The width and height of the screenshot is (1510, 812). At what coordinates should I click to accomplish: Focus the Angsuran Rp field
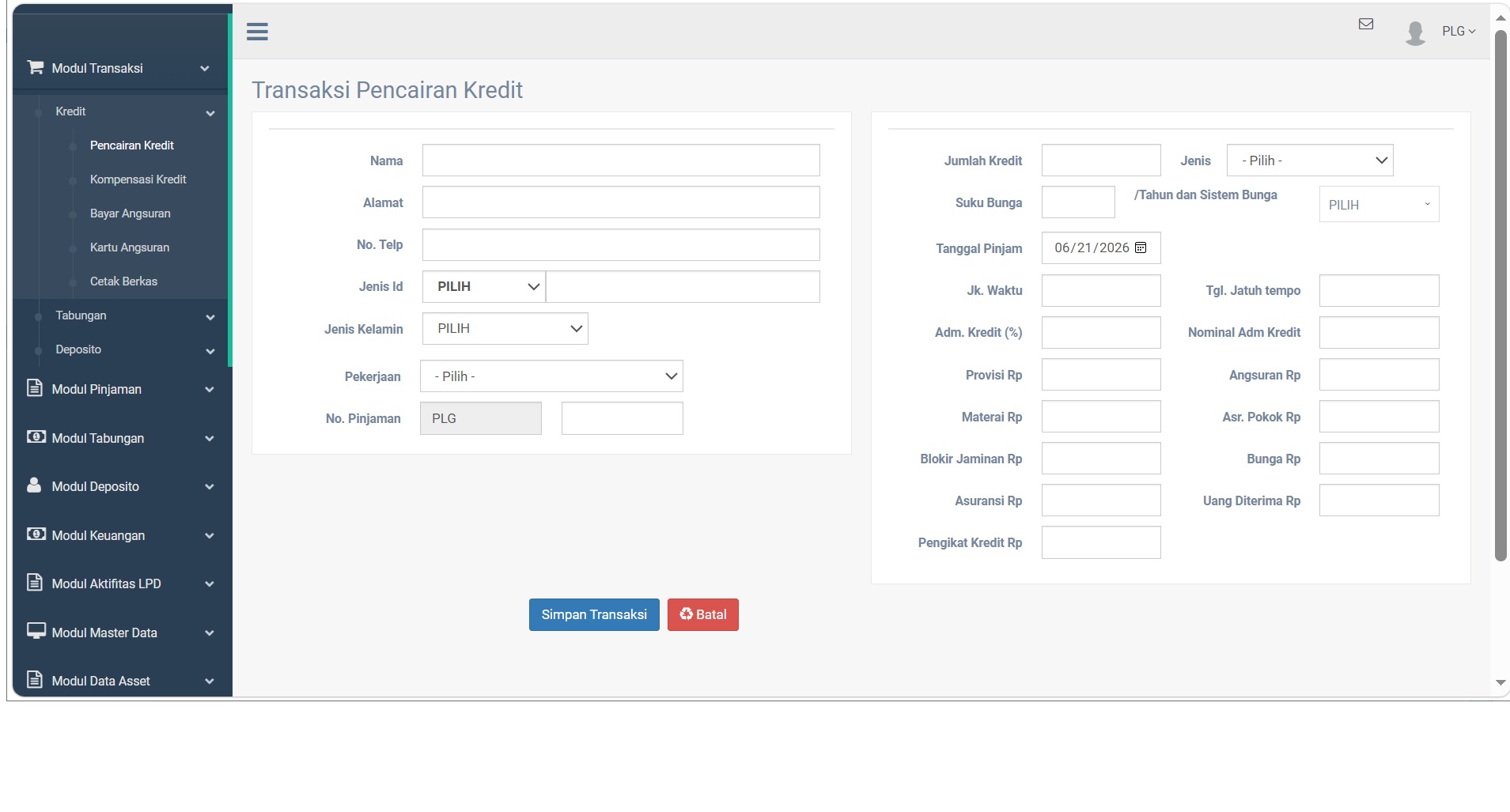pyautogui.click(x=1379, y=374)
